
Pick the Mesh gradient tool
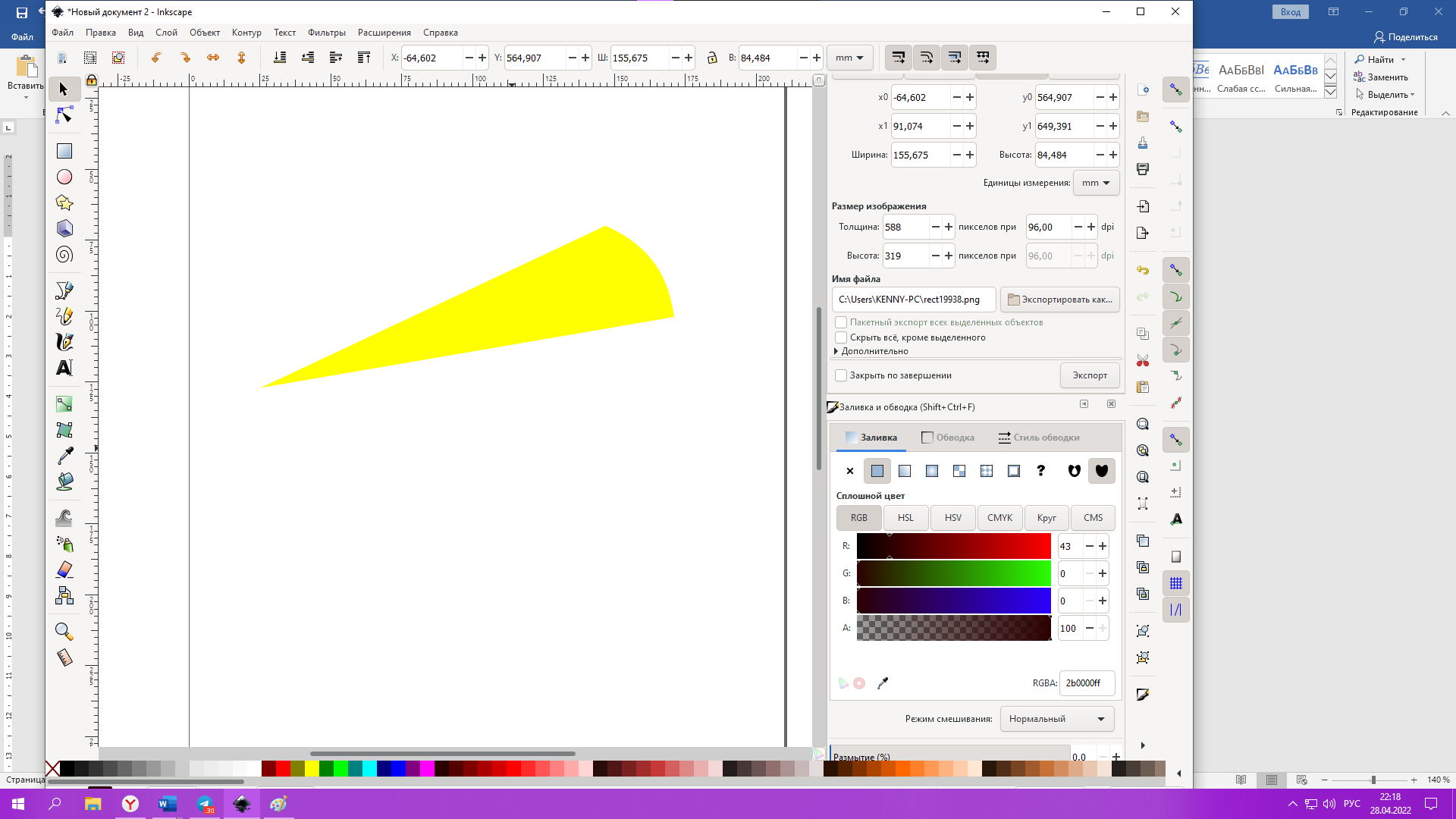pos(64,430)
